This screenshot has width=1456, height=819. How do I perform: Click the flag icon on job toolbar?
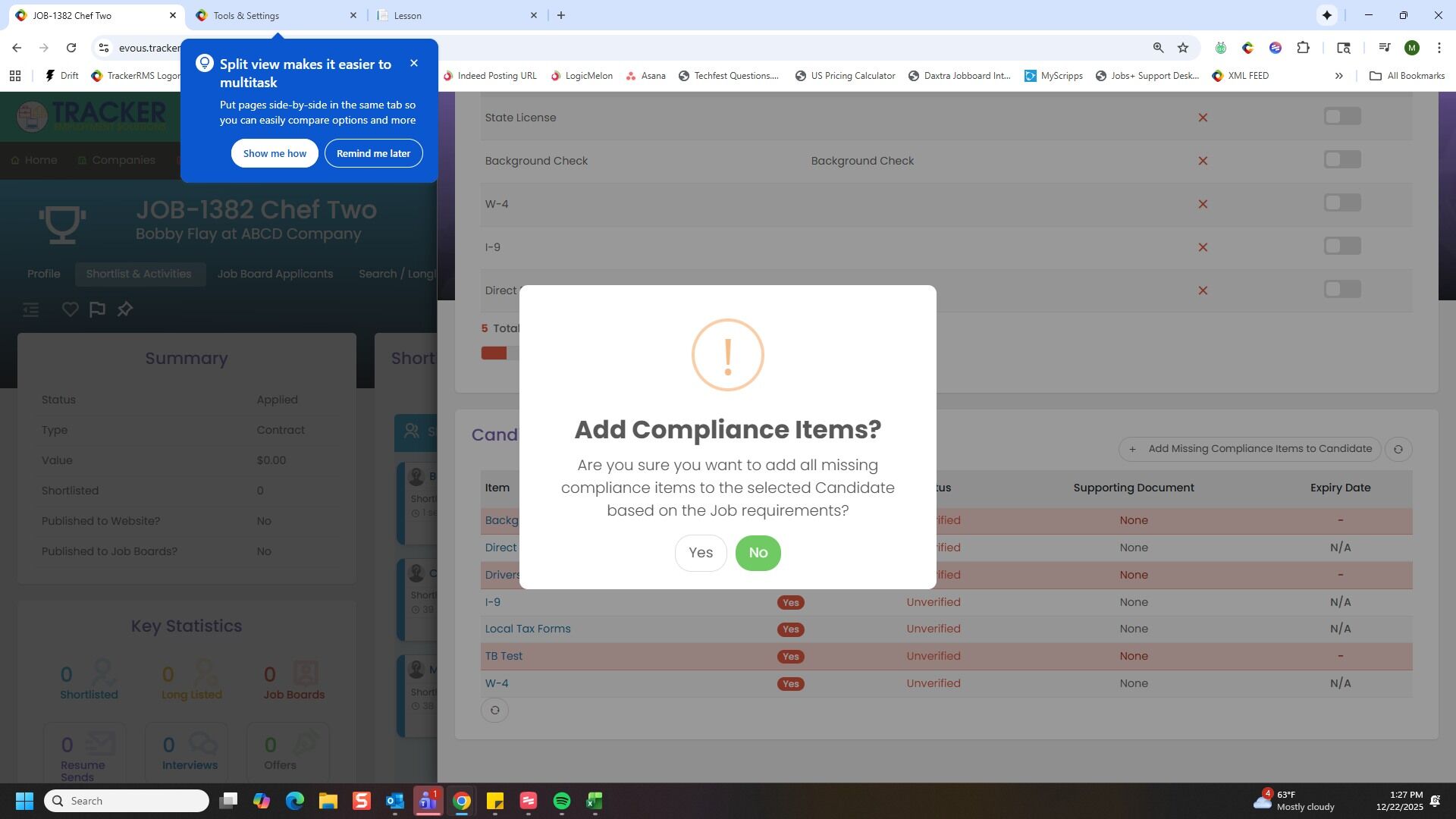tap(97, 309)
